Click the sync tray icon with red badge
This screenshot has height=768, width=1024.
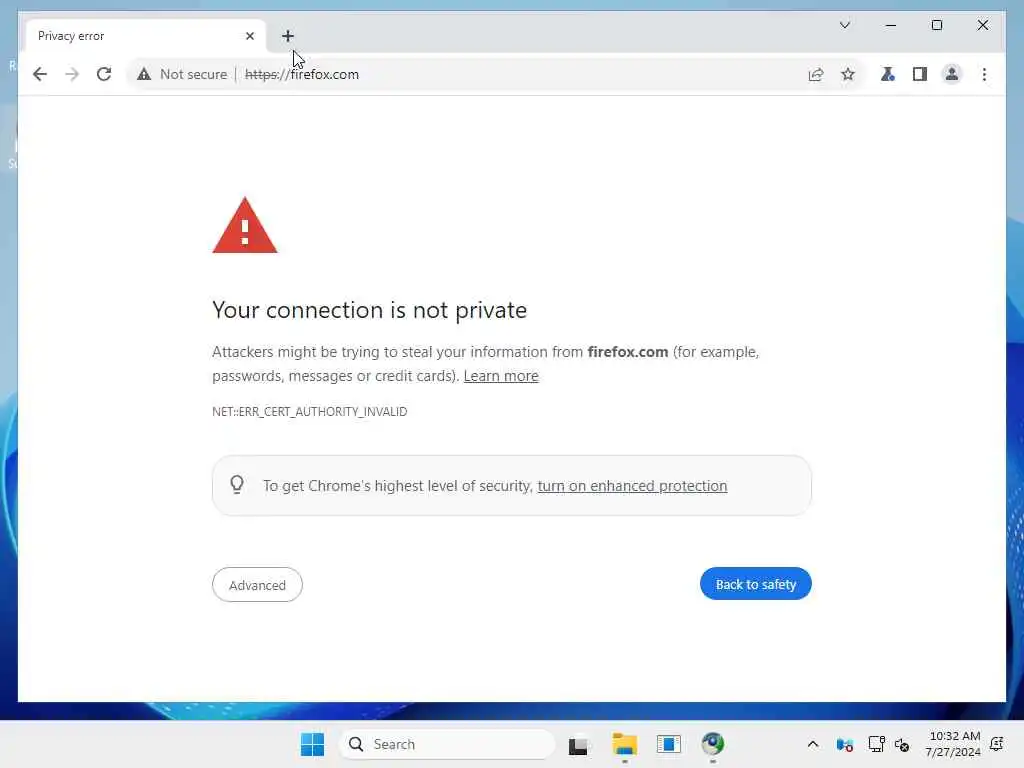click(844, 744)
